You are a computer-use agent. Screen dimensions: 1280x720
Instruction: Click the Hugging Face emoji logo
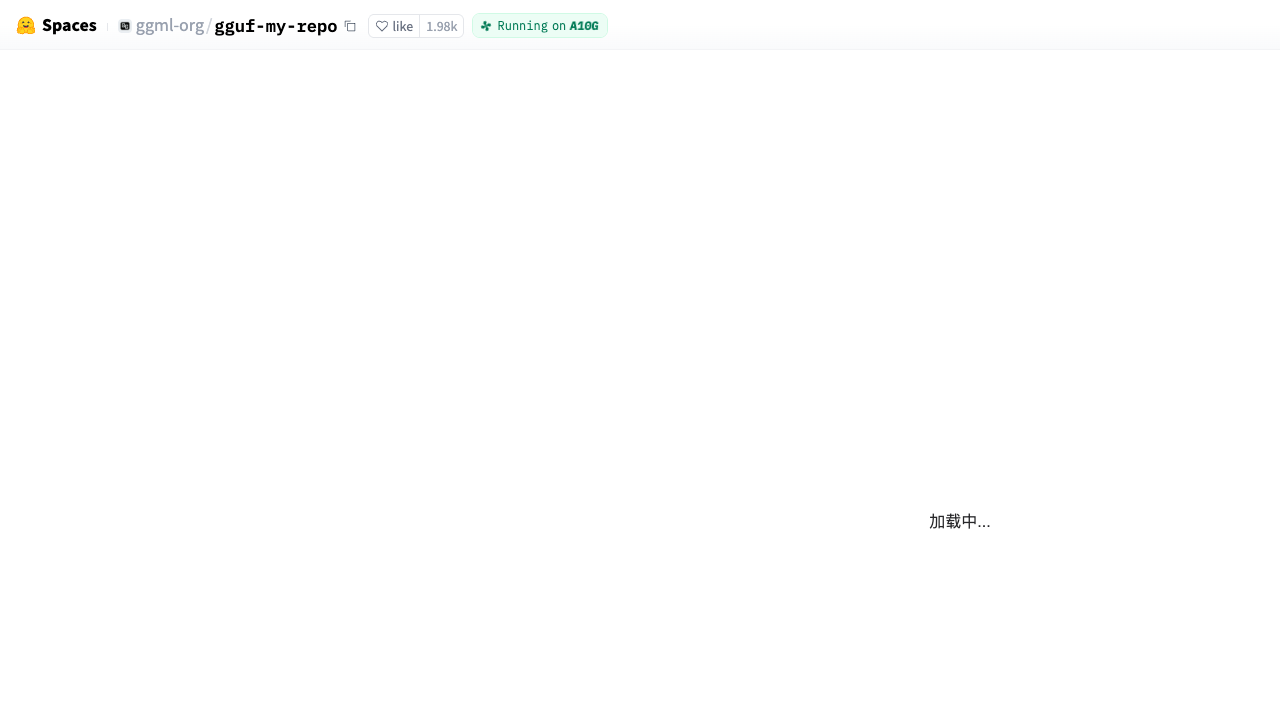tap(26, 26)
